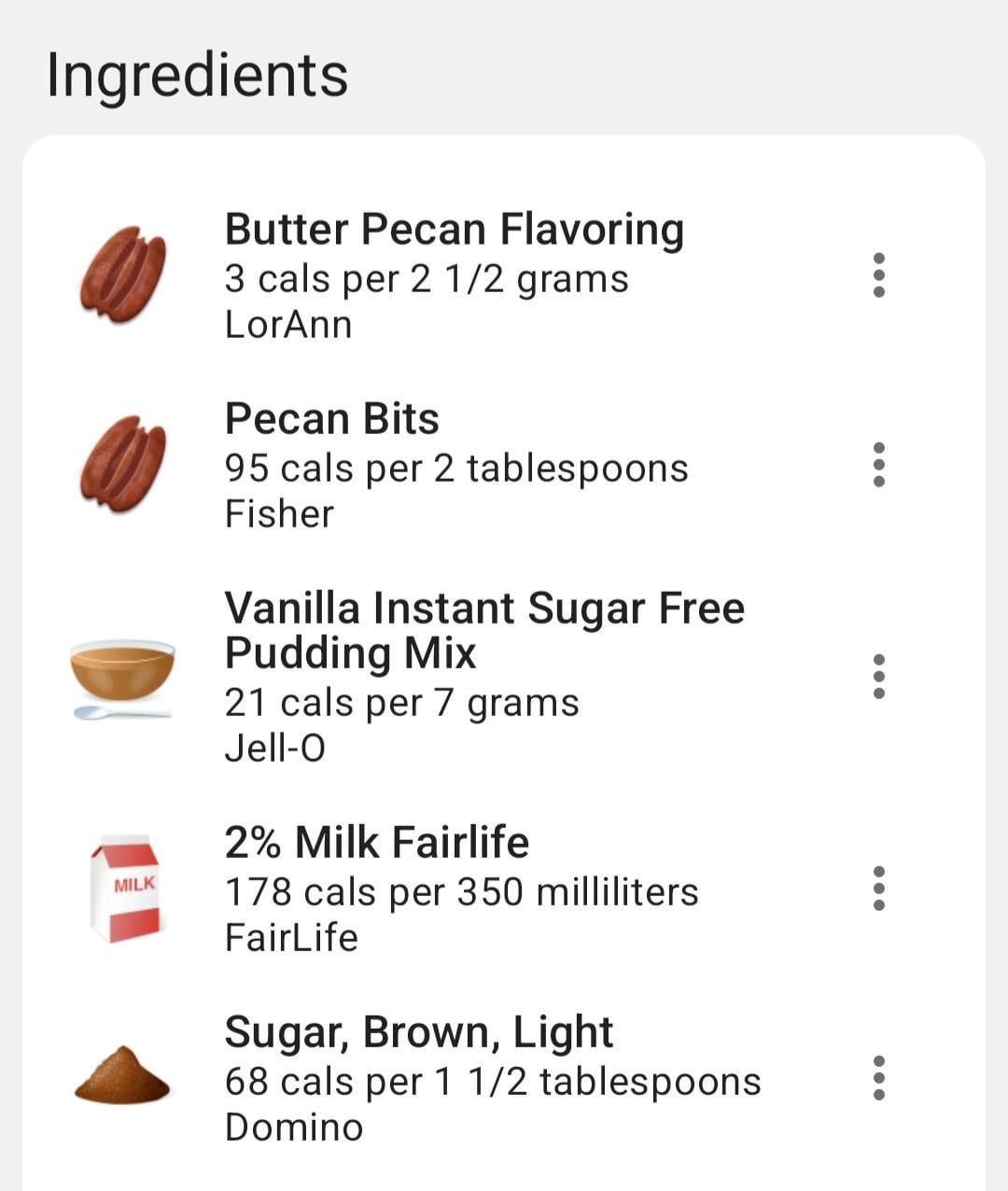Tap the Pecan Bits pecan icon
The width and height of the screenshot is (1008, 1191).
(x=122, y=464)
